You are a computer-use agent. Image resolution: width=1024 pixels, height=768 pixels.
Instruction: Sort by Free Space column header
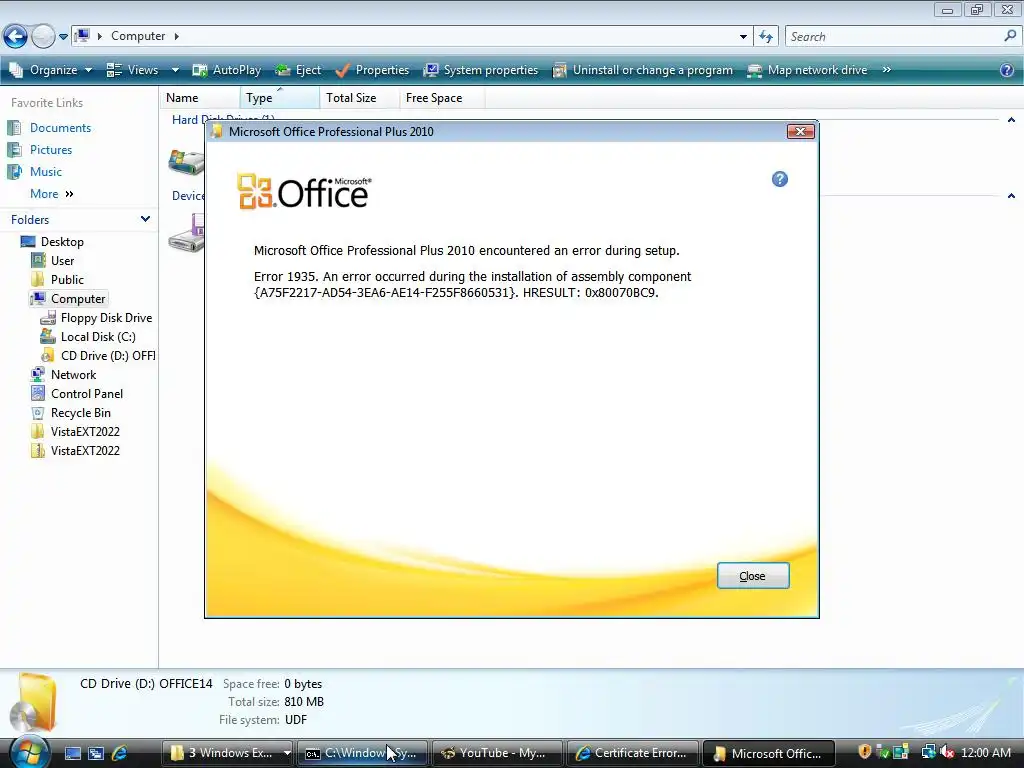(x=441, y=98)
